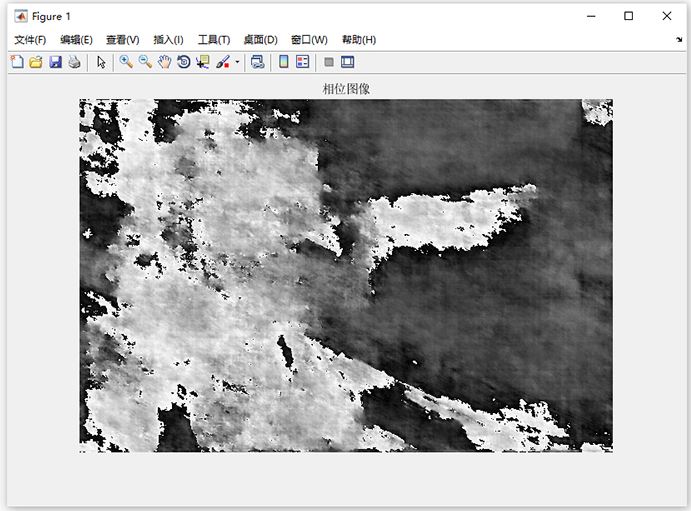Open the 帮助(H) menu
Image resolution: width=691 pixels, height=511 pixels.
(359, 40)
